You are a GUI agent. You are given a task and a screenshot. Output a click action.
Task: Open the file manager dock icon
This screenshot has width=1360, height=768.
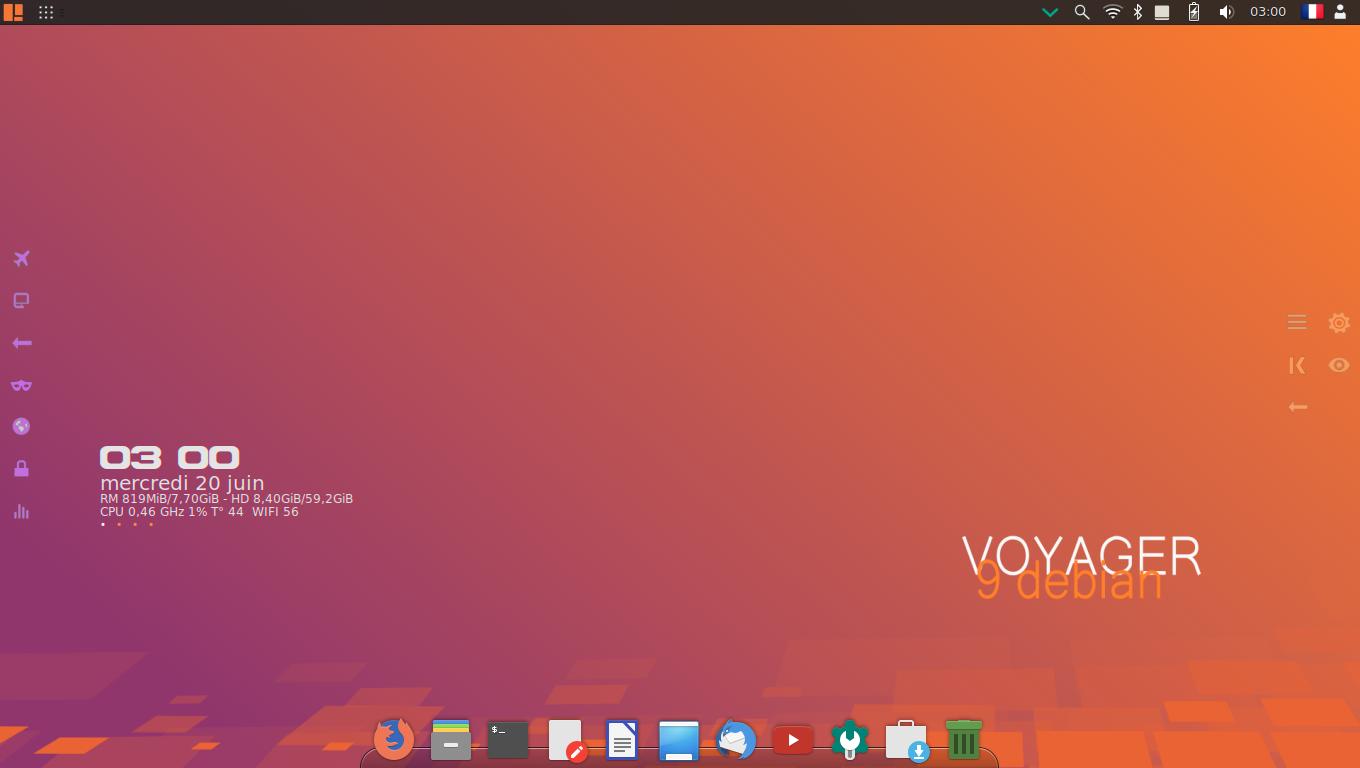(x=451, y=740)
